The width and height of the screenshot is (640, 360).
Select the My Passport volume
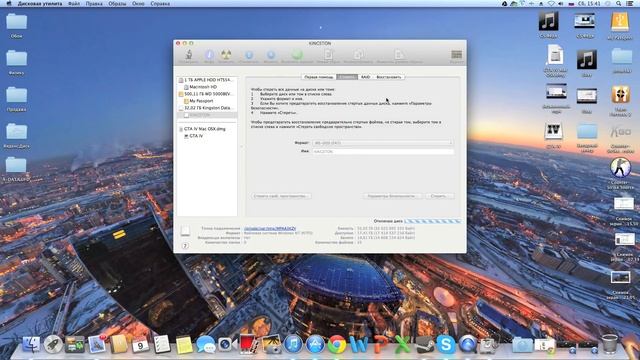coord(207,101)
